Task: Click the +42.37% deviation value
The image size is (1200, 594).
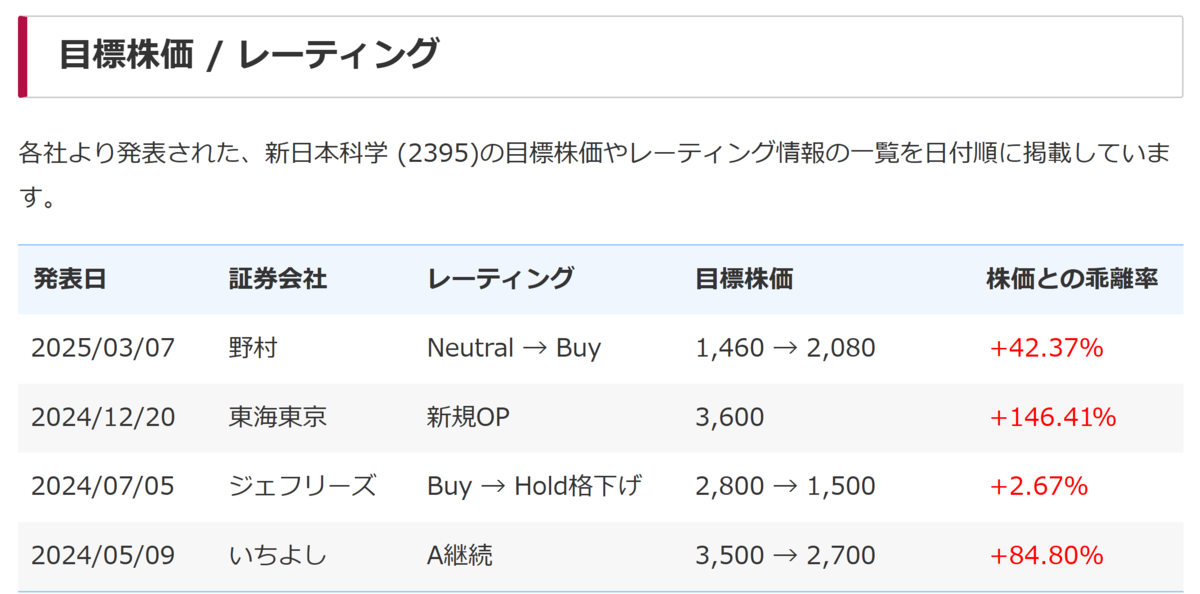Action: pyautogui.click(x=1046, y=348)
